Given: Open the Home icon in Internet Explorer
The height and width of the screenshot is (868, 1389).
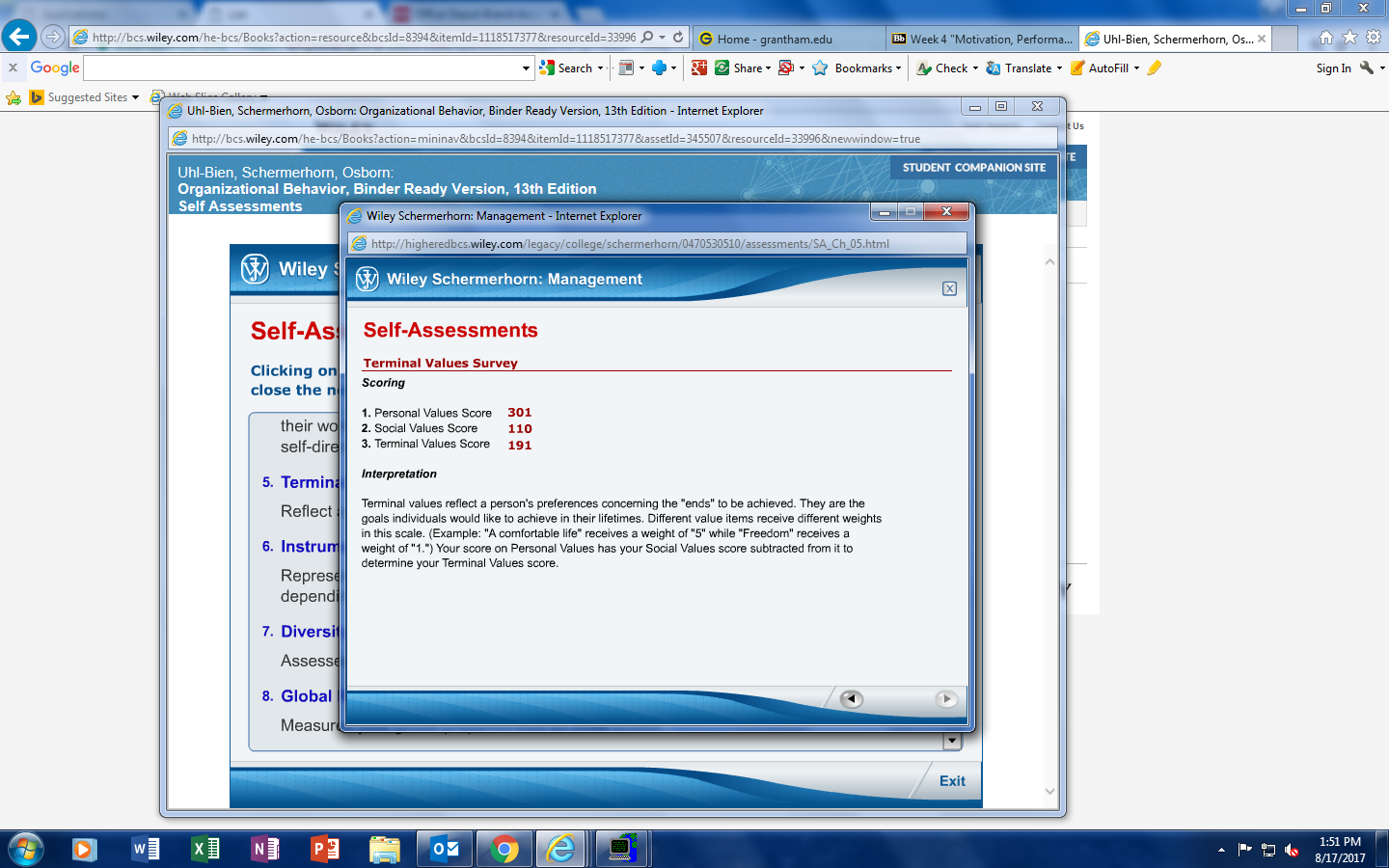Looking at the screenshot, I should [1325, 38].
